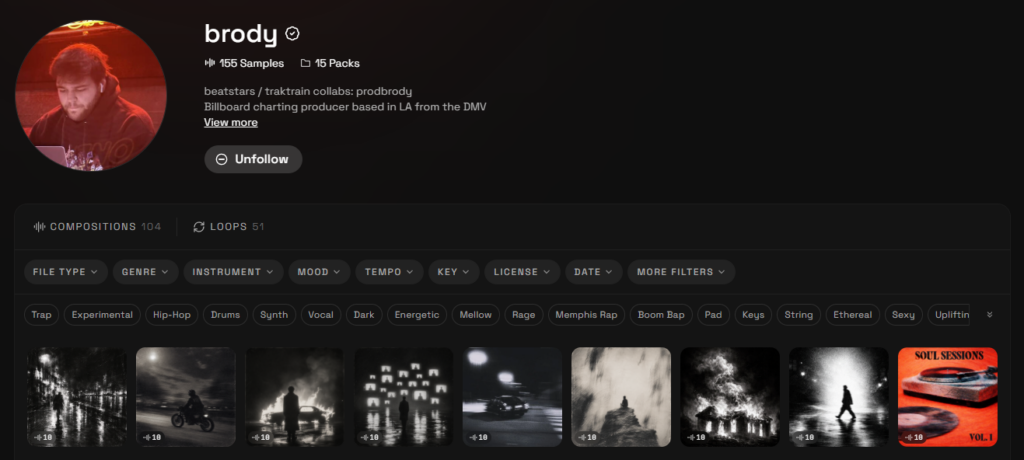Click the verified badge next to brody
The height and width of the screenshot is (460, 1024).
point(293,34)
